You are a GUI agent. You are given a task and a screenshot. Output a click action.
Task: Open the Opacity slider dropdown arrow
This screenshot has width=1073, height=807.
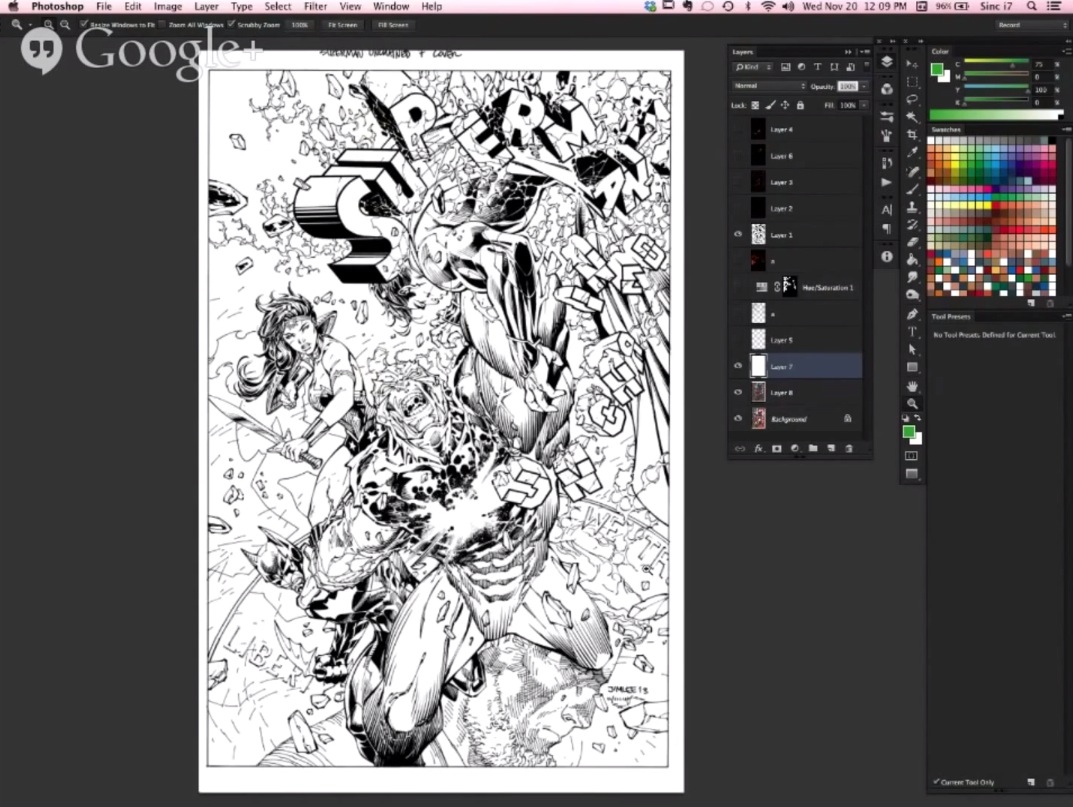click(864, 86)
